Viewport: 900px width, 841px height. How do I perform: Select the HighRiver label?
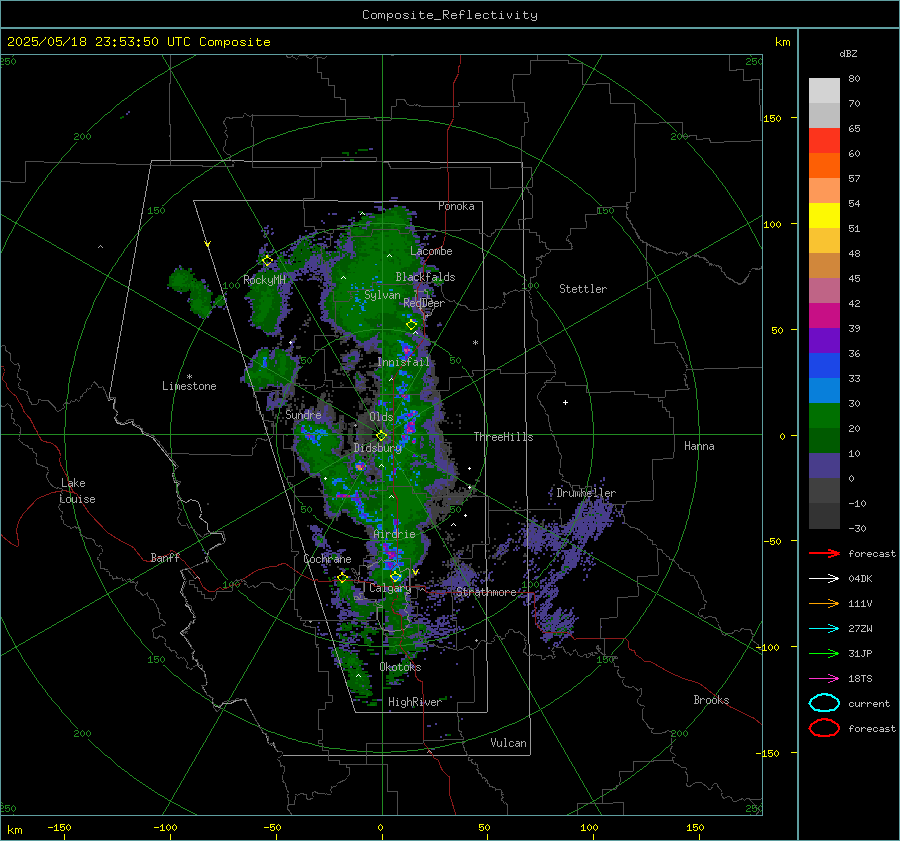(x=414, y=702)
